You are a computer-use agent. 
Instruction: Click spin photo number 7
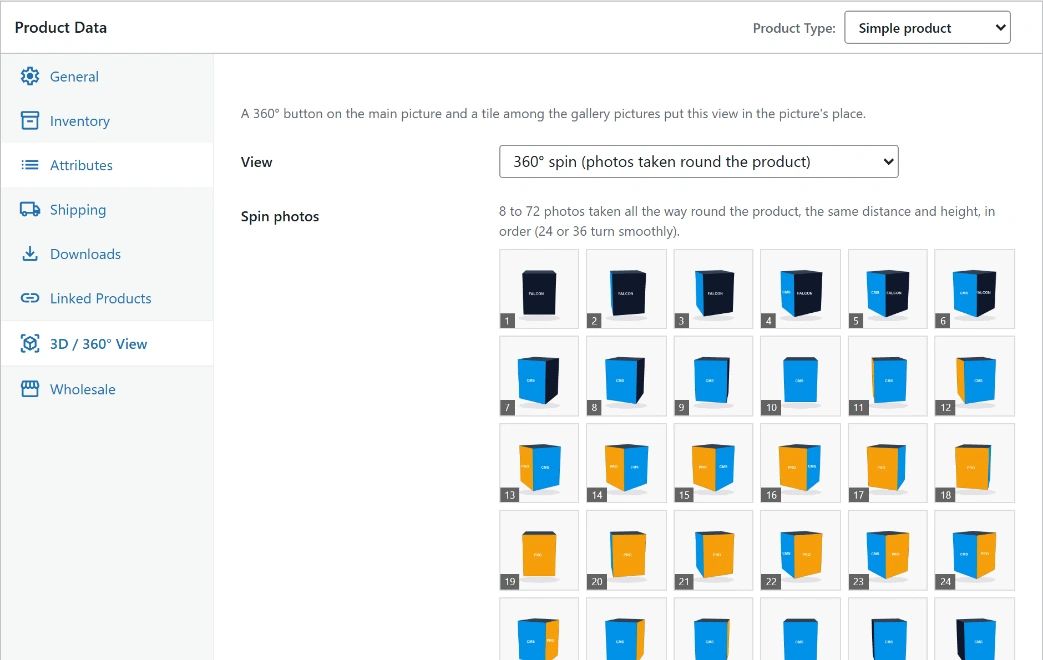tap(539, 376)
